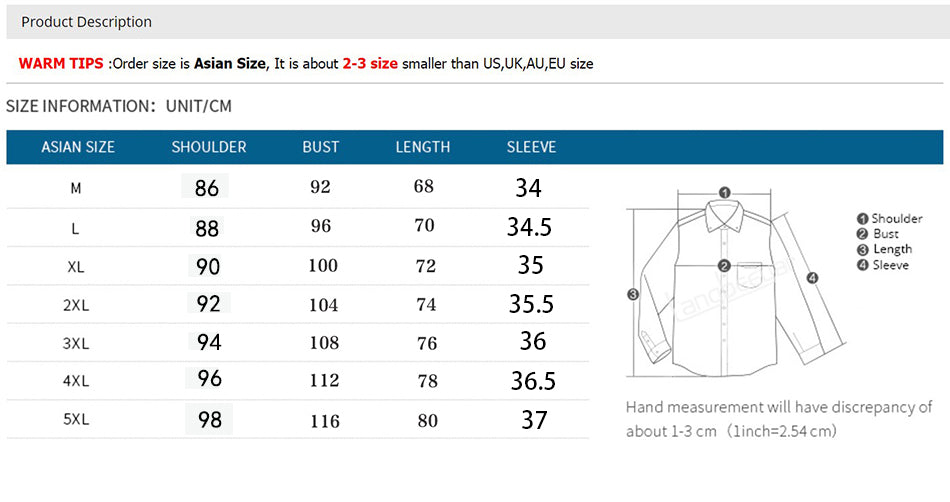The height and width of the screenshot is (502, 950).
Task: Click the Shoulder legend entry
Action: [890, 219]
